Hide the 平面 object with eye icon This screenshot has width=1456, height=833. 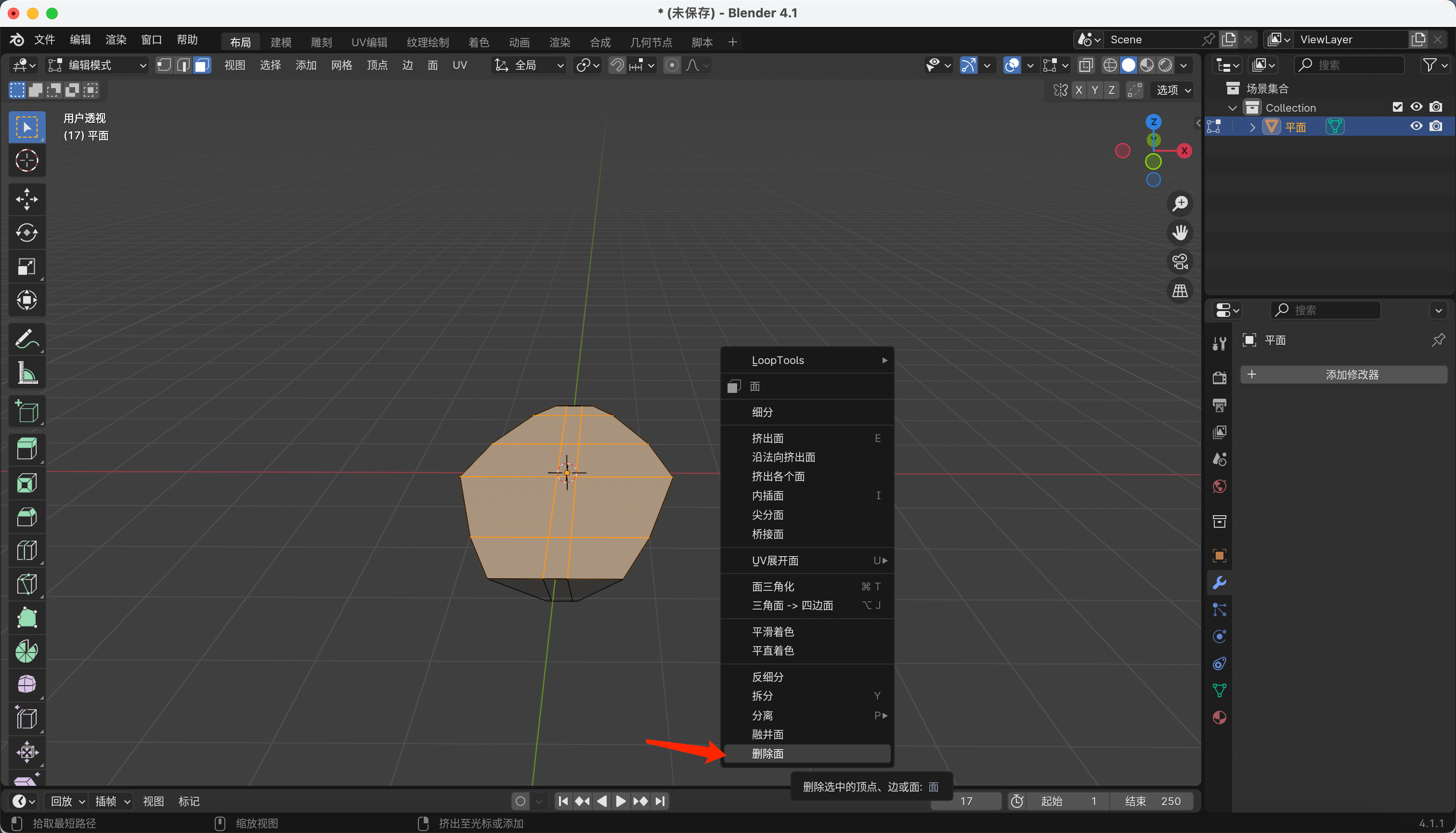(1416, 127)
